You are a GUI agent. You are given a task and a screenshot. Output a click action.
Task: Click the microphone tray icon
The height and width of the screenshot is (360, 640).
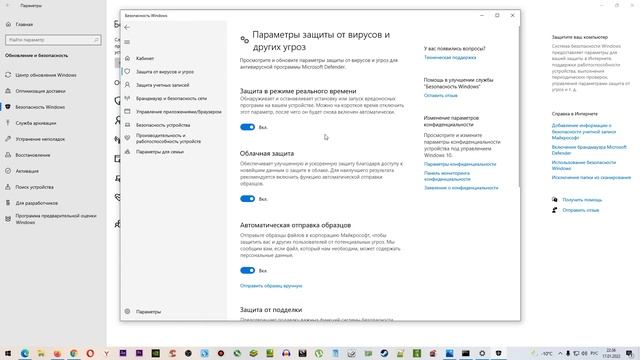coord(568,353)
